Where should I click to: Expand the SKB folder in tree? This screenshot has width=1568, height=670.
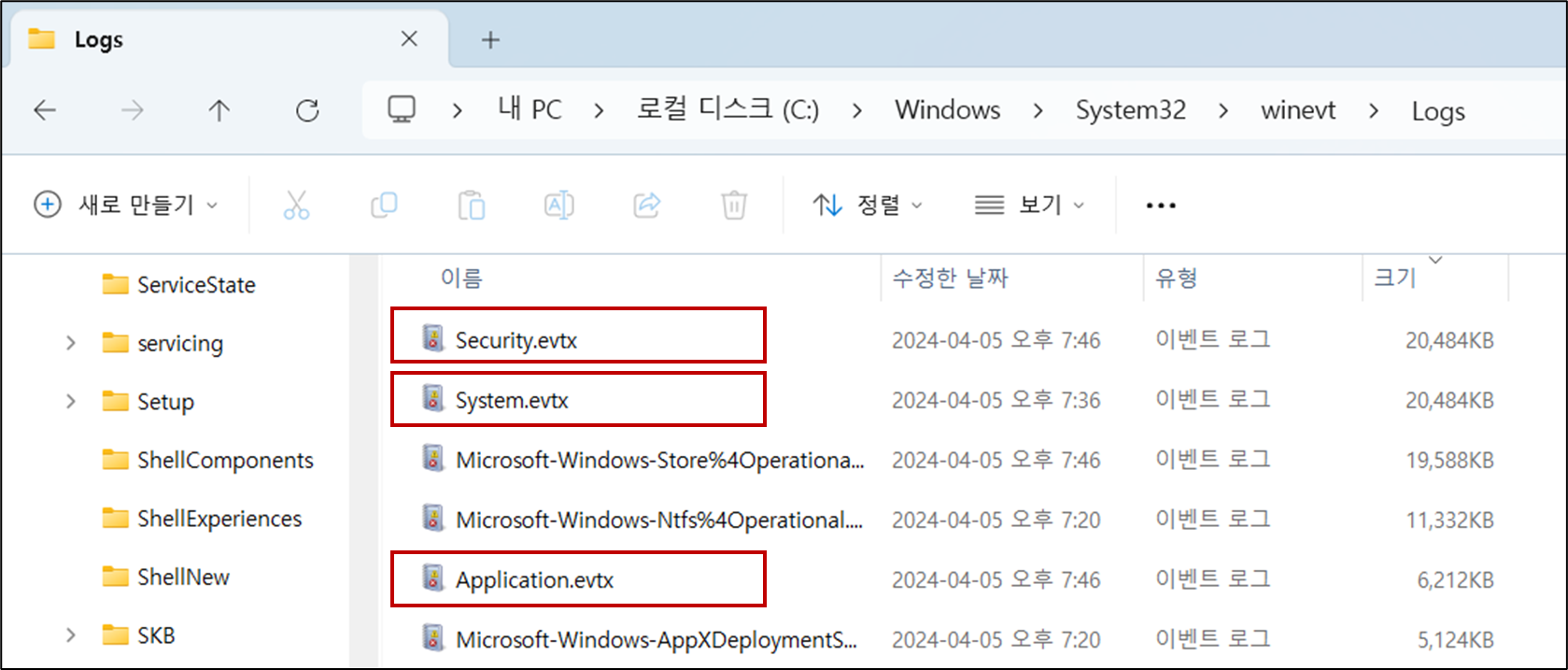71,635
